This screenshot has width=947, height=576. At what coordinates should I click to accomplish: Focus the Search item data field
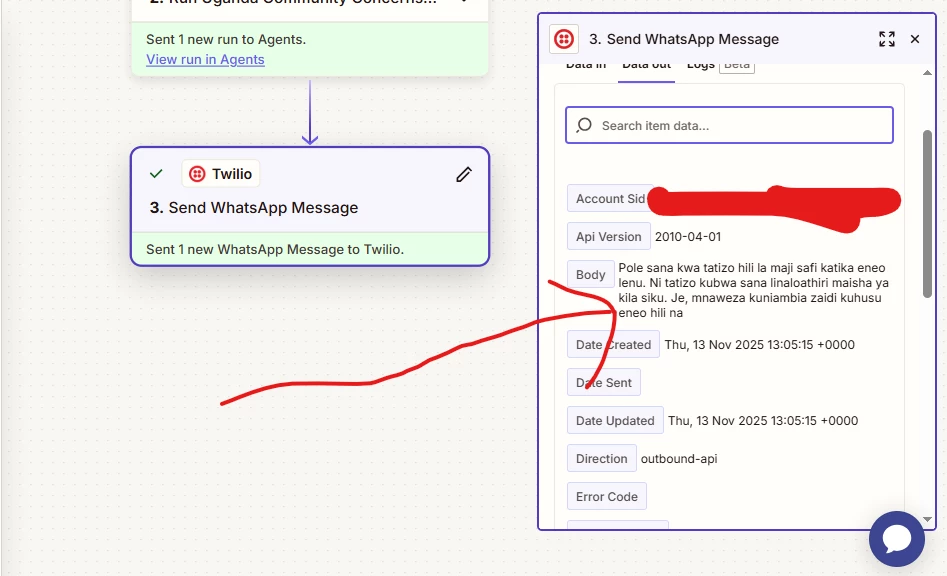pos(730,126)
